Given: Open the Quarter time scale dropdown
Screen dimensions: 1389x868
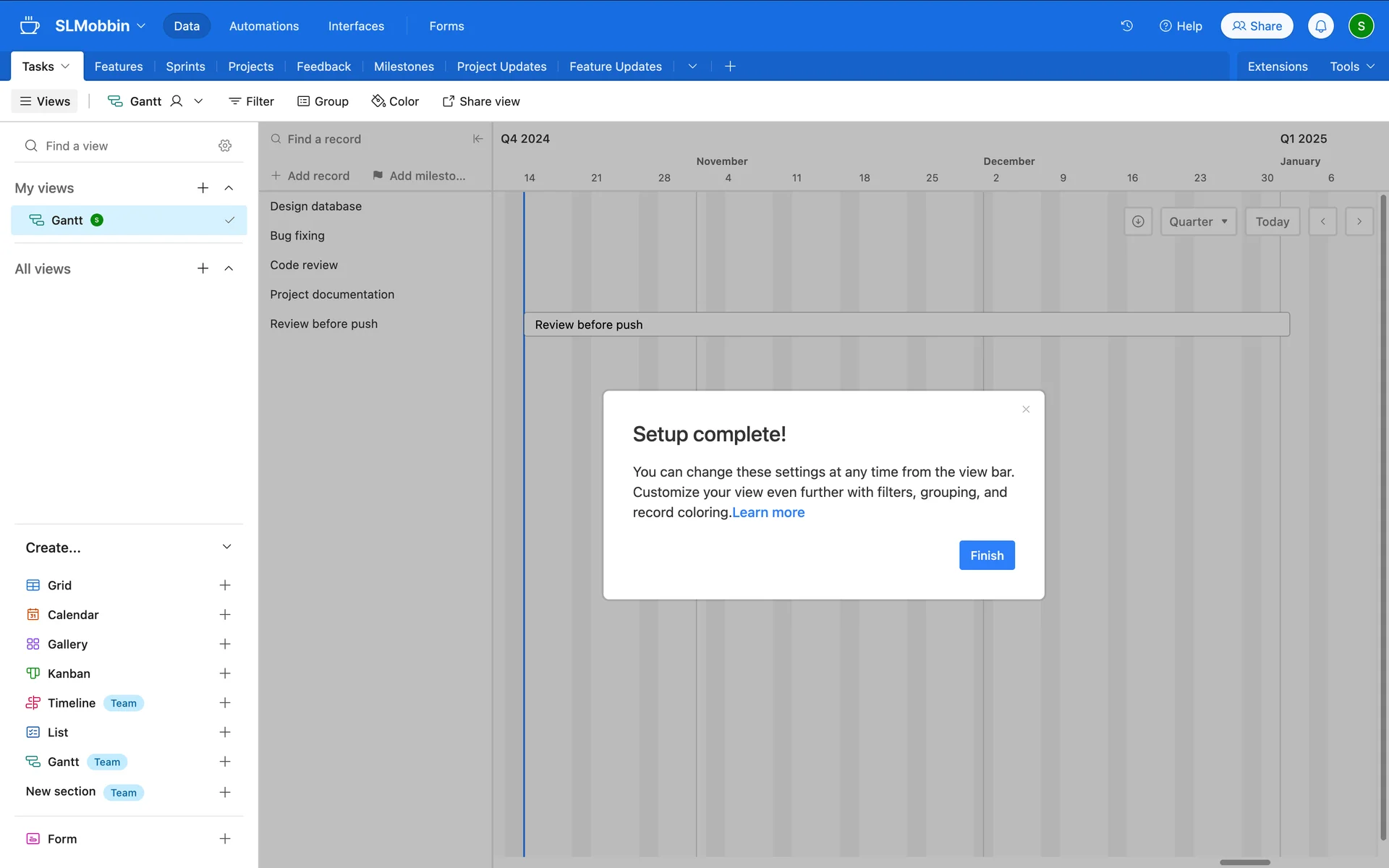Looking at the screenshot, I should tap(1198, 221).
